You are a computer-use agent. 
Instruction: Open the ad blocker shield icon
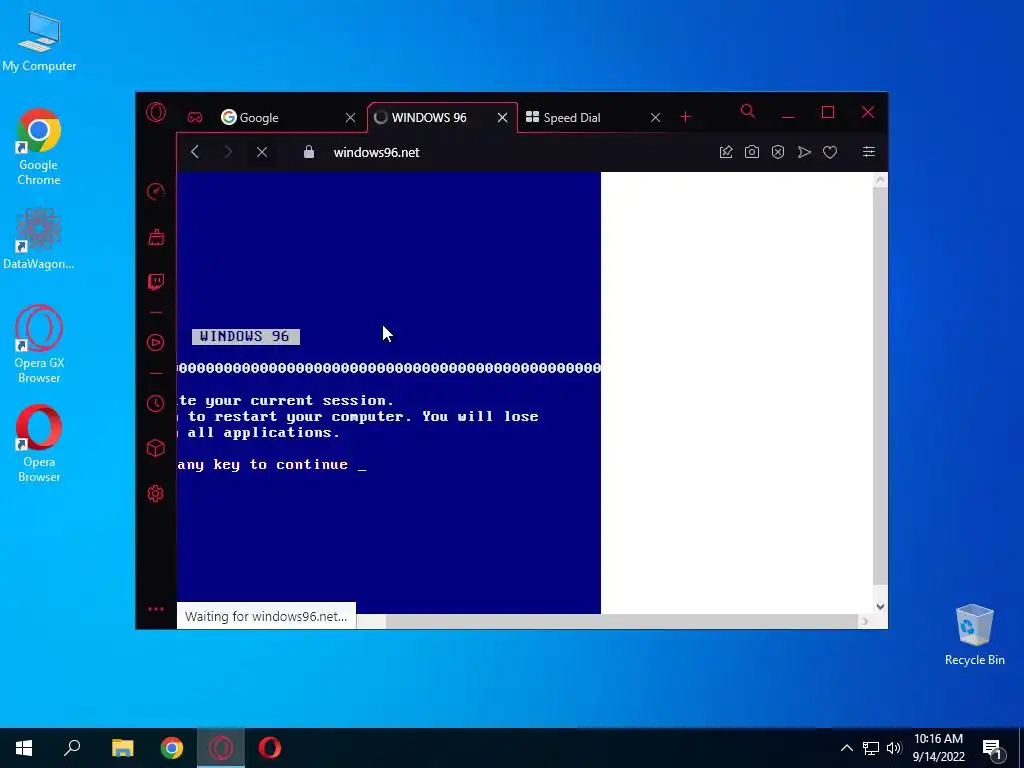[778, 152]
